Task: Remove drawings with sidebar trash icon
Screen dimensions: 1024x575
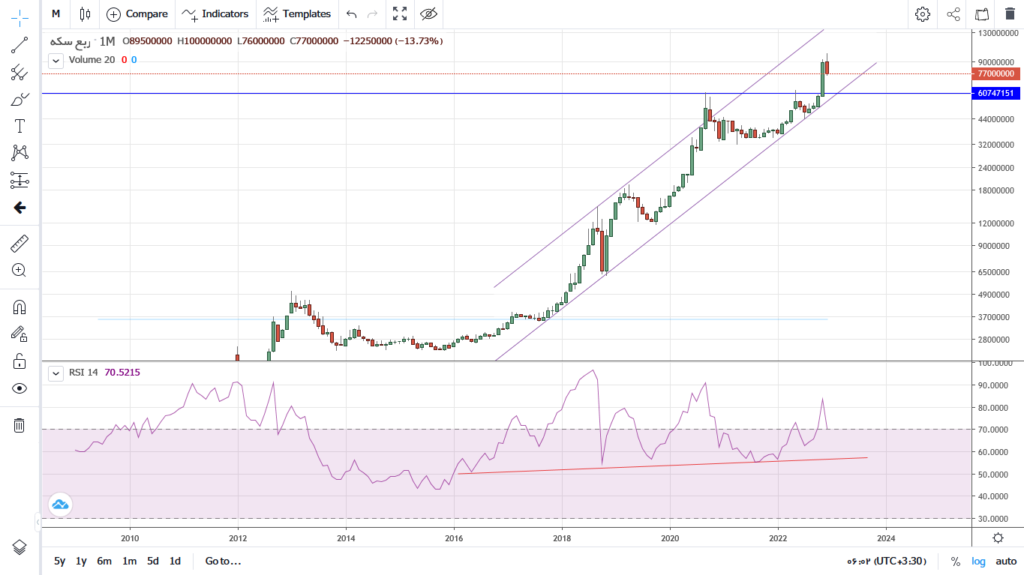Action: [20, 425]
